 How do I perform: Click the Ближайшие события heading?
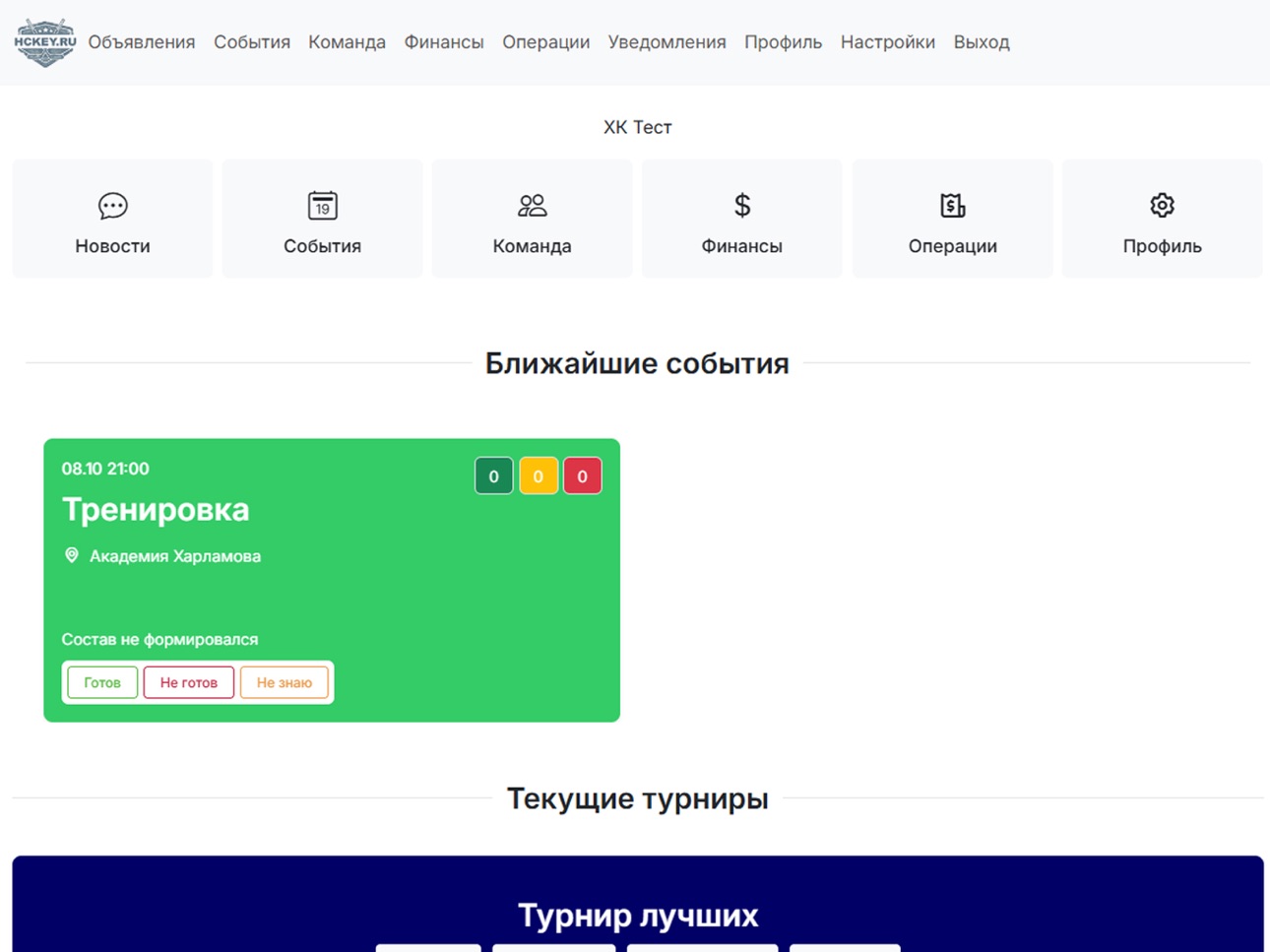637,363
